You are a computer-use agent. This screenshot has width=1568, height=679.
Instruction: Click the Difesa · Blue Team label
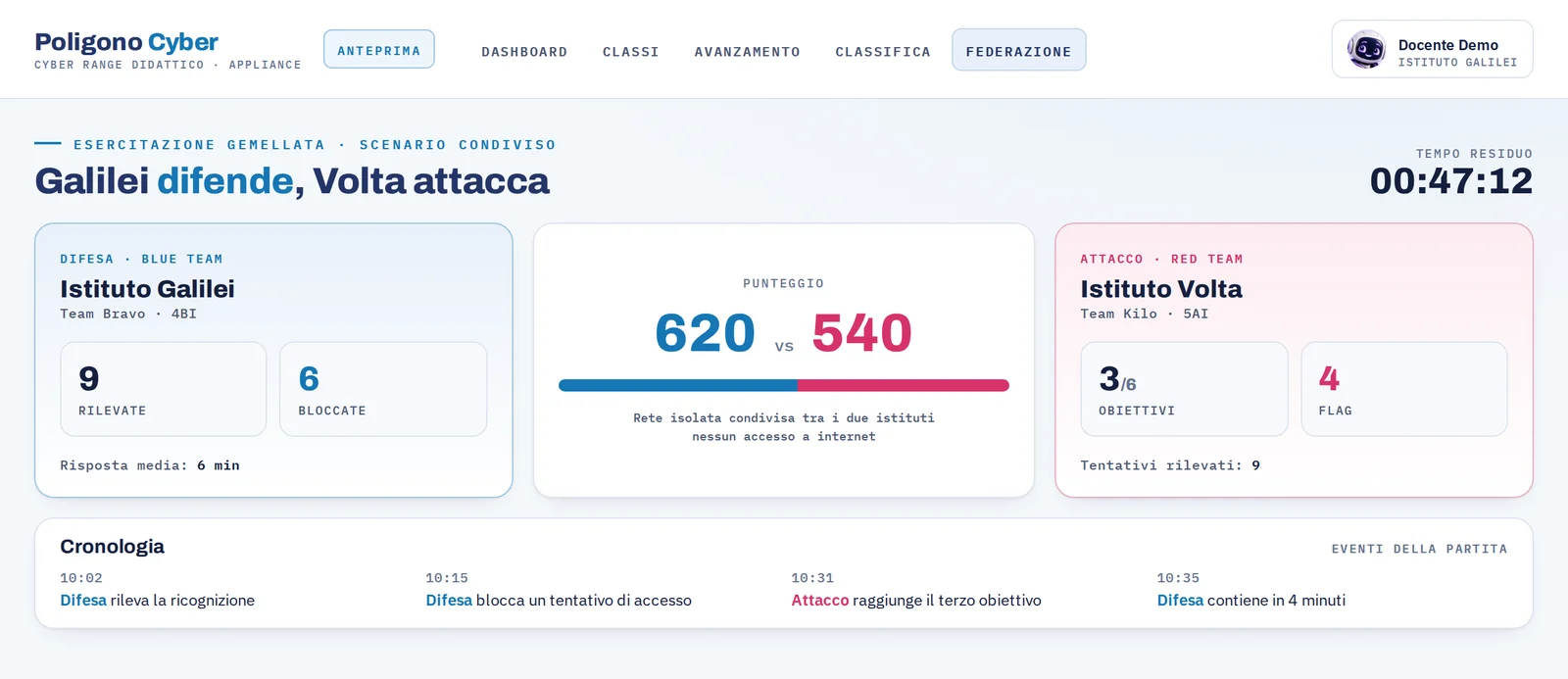click(x=141, y=260)
